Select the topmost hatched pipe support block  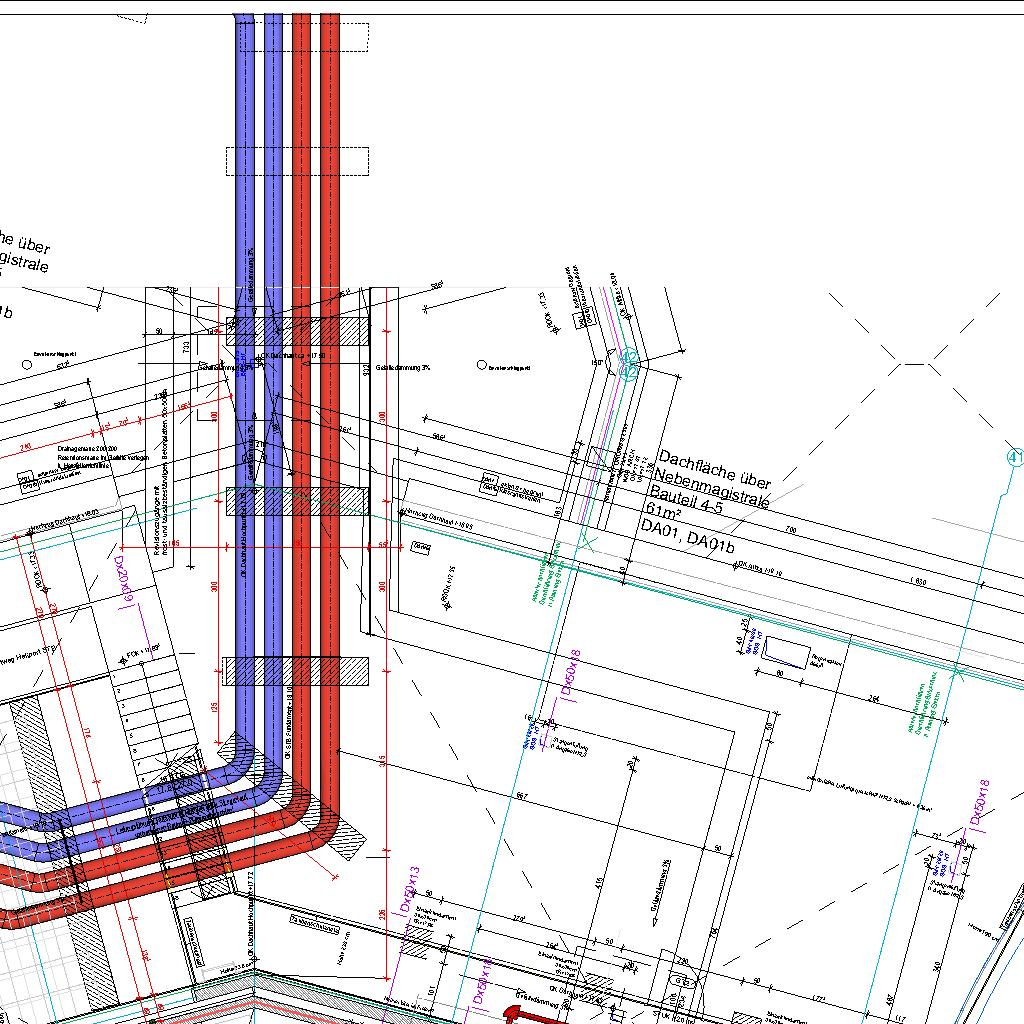pyautogui.click(x=297, y=331)
